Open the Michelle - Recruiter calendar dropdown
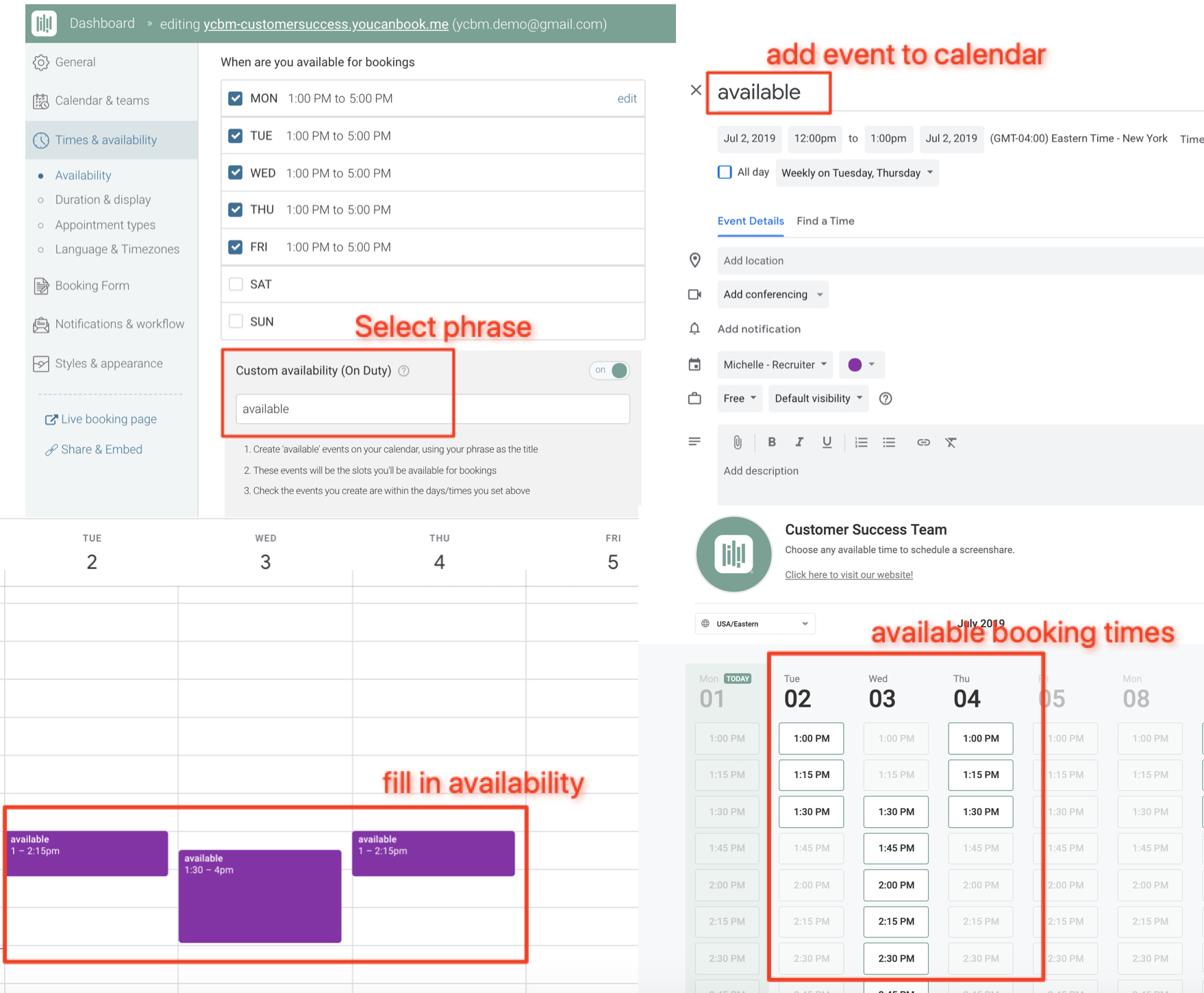Image resolution: width=1204 pixels, height=993 pixels. 775,364
